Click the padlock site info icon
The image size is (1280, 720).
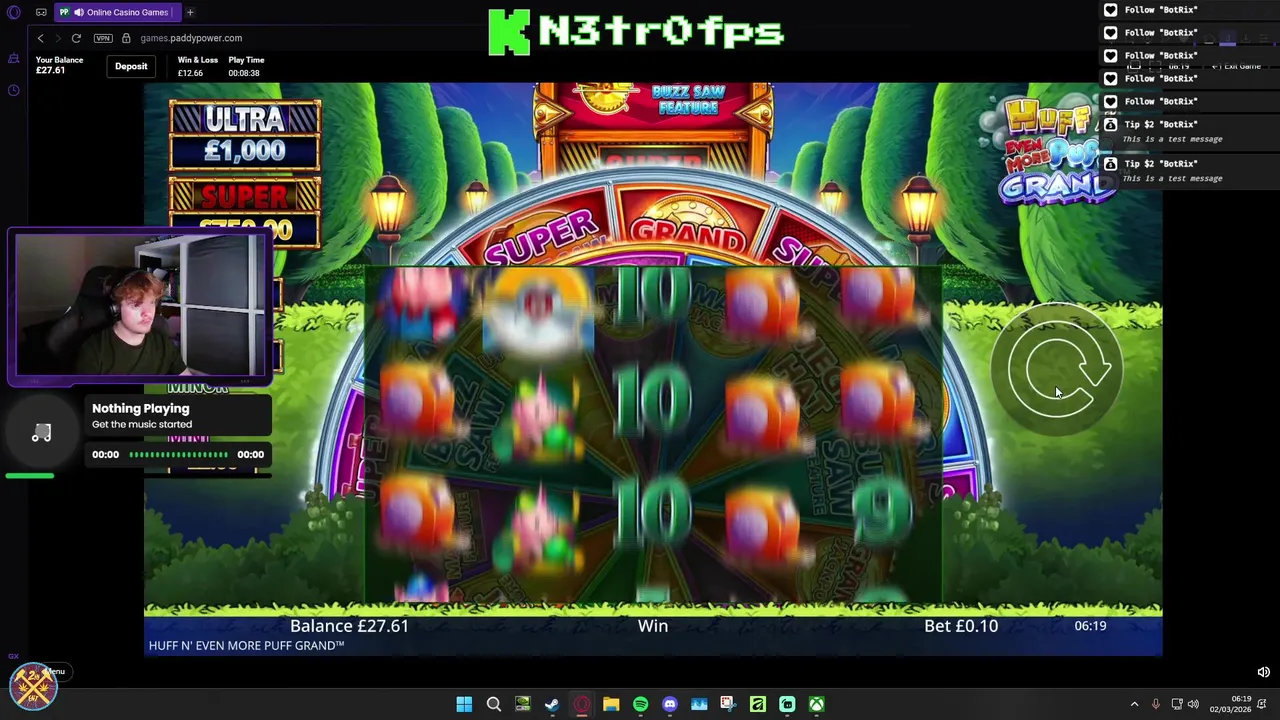126,38
